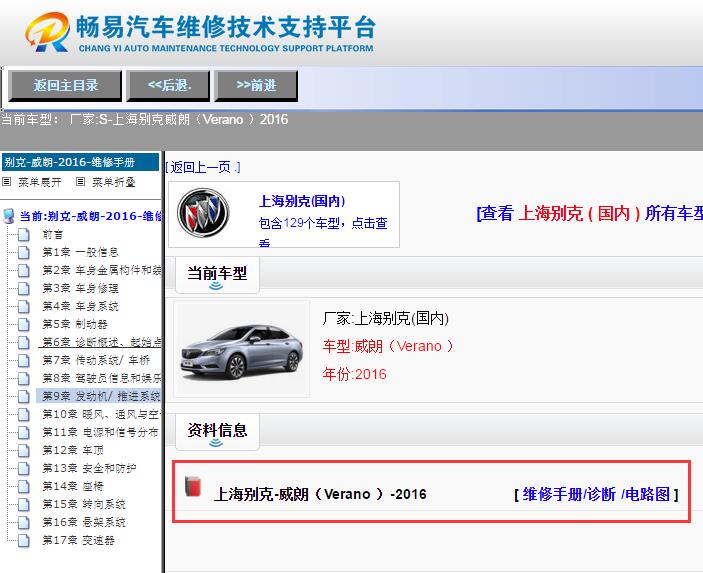Click the Buick brand logo emblem
The width and height of the screenshot is (703, 573).
[x=203, y=213]
